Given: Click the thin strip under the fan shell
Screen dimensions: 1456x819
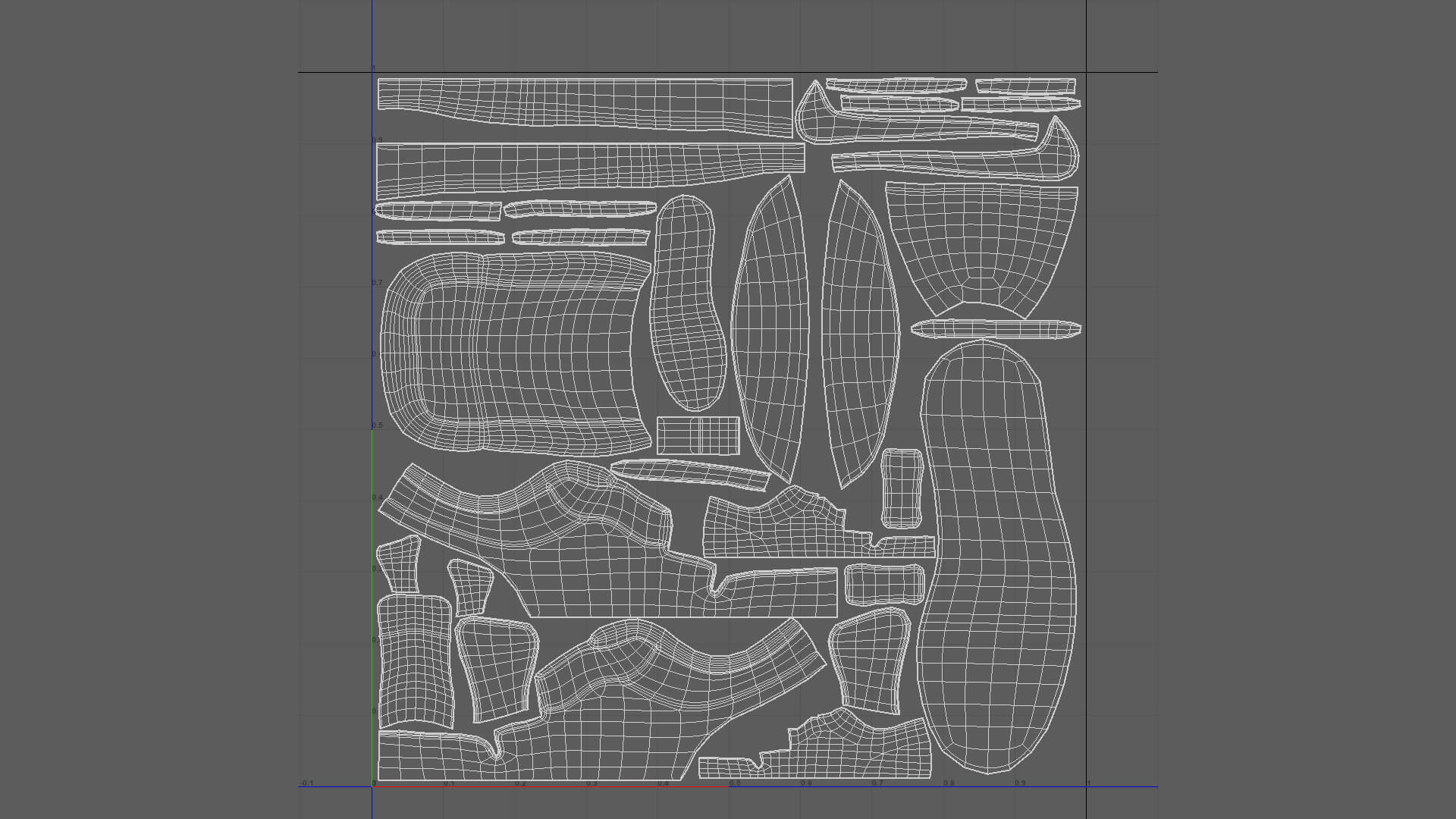Looking at the screenshot, I should tap(996, 329).
